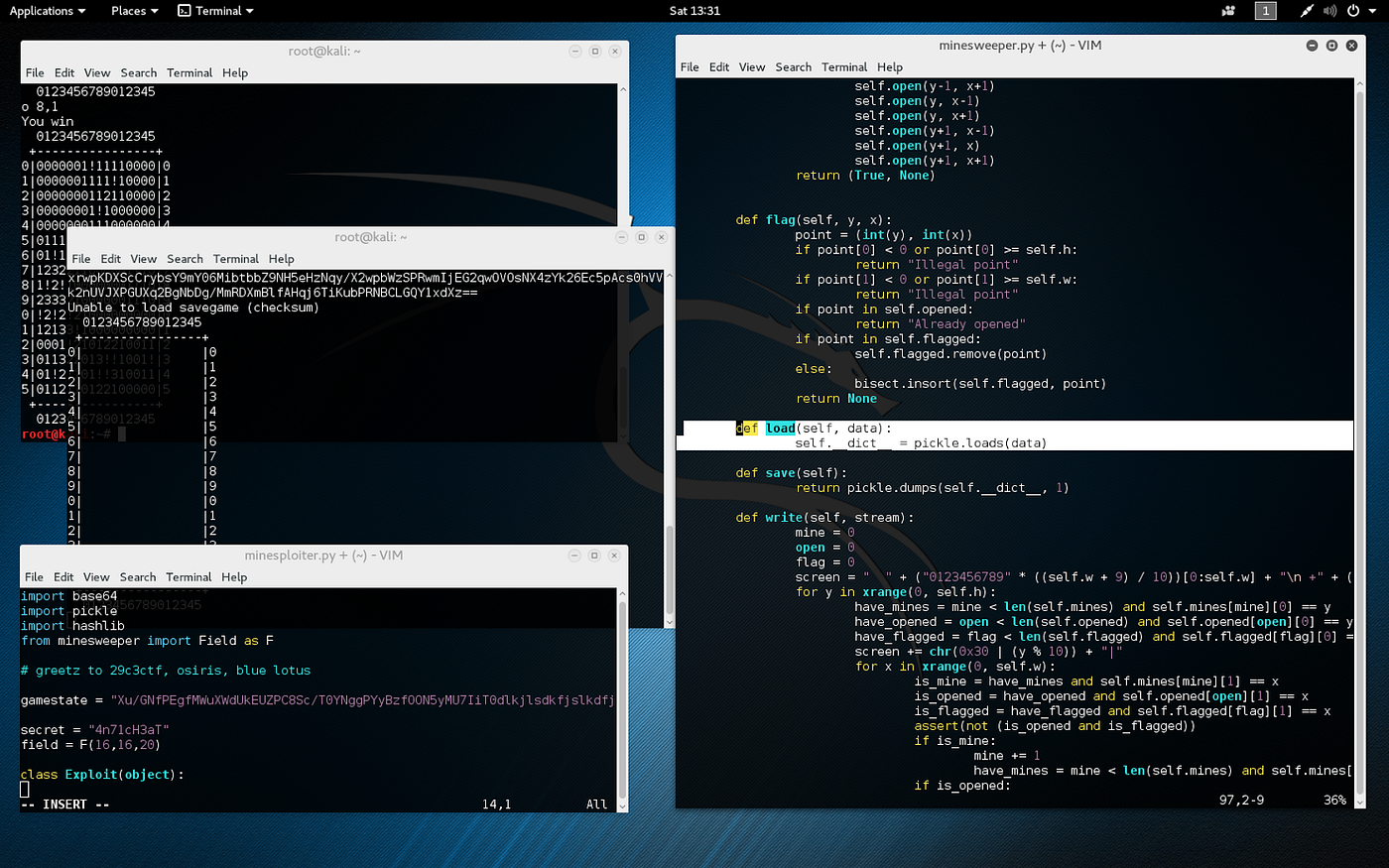Click the power icon in top bar
The height and width of the screenshot is (868, 1389).
click(1353, 11)
